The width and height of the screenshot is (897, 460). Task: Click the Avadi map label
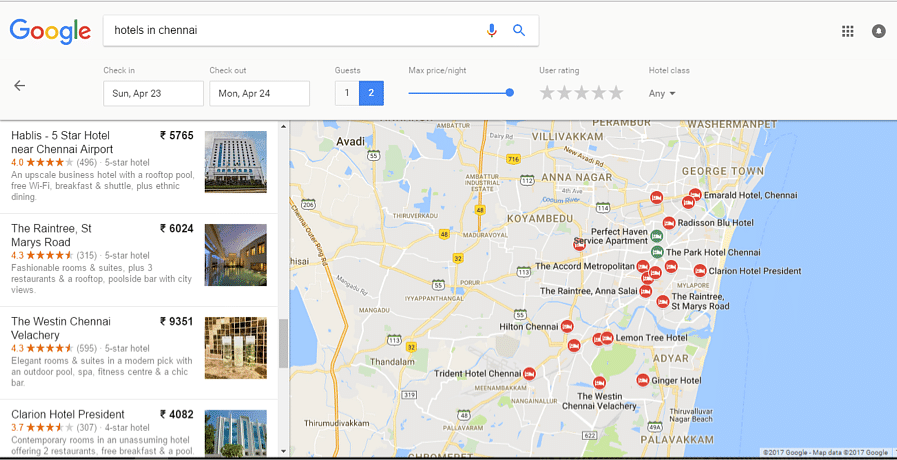[350, 141]
